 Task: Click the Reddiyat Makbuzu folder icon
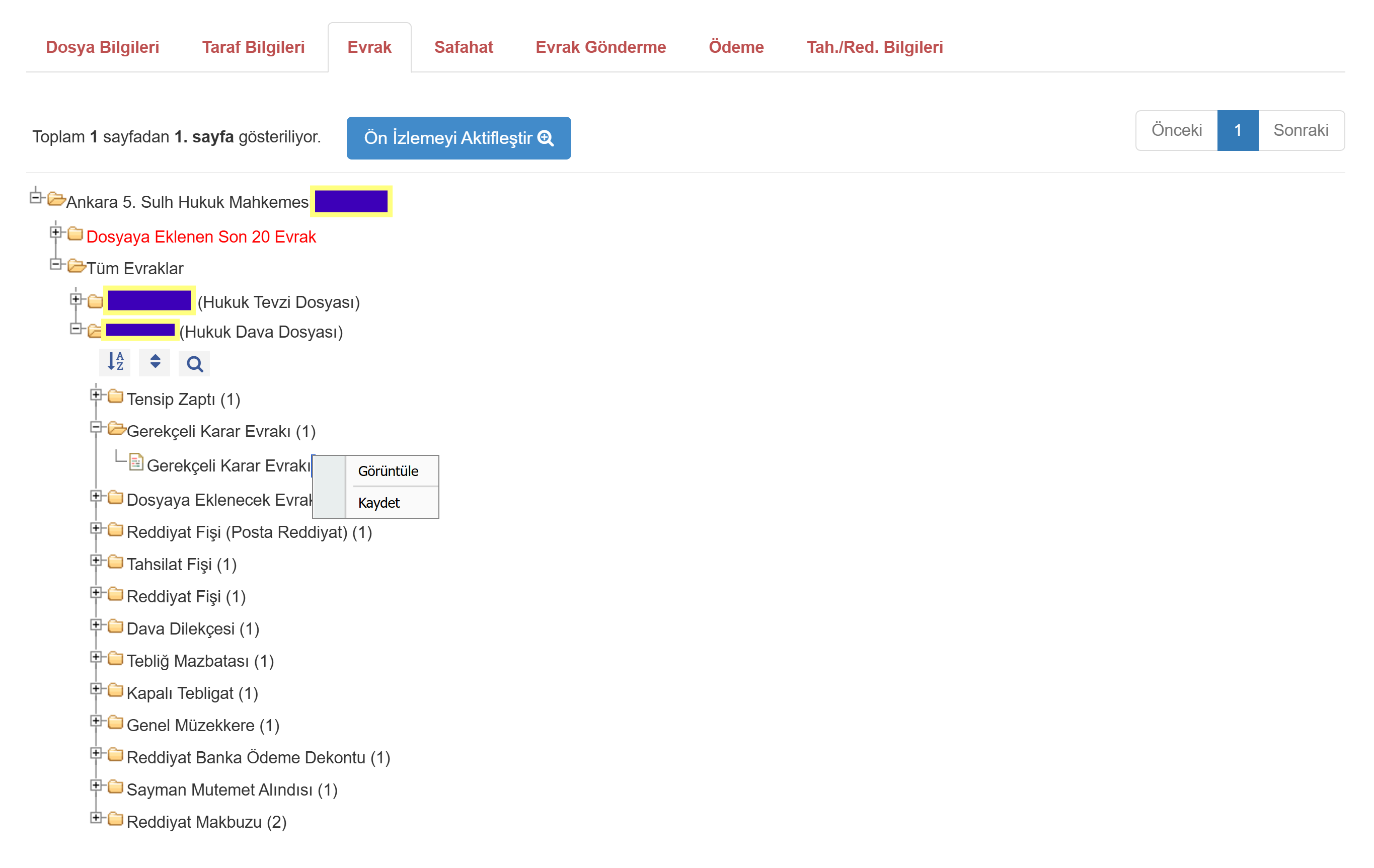(116, 820)
